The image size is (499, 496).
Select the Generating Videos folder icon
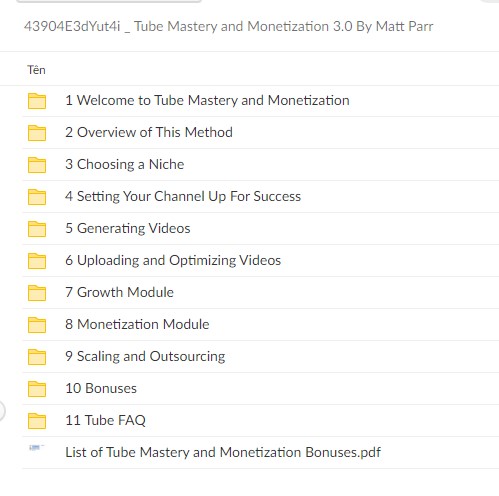(37, 229)
